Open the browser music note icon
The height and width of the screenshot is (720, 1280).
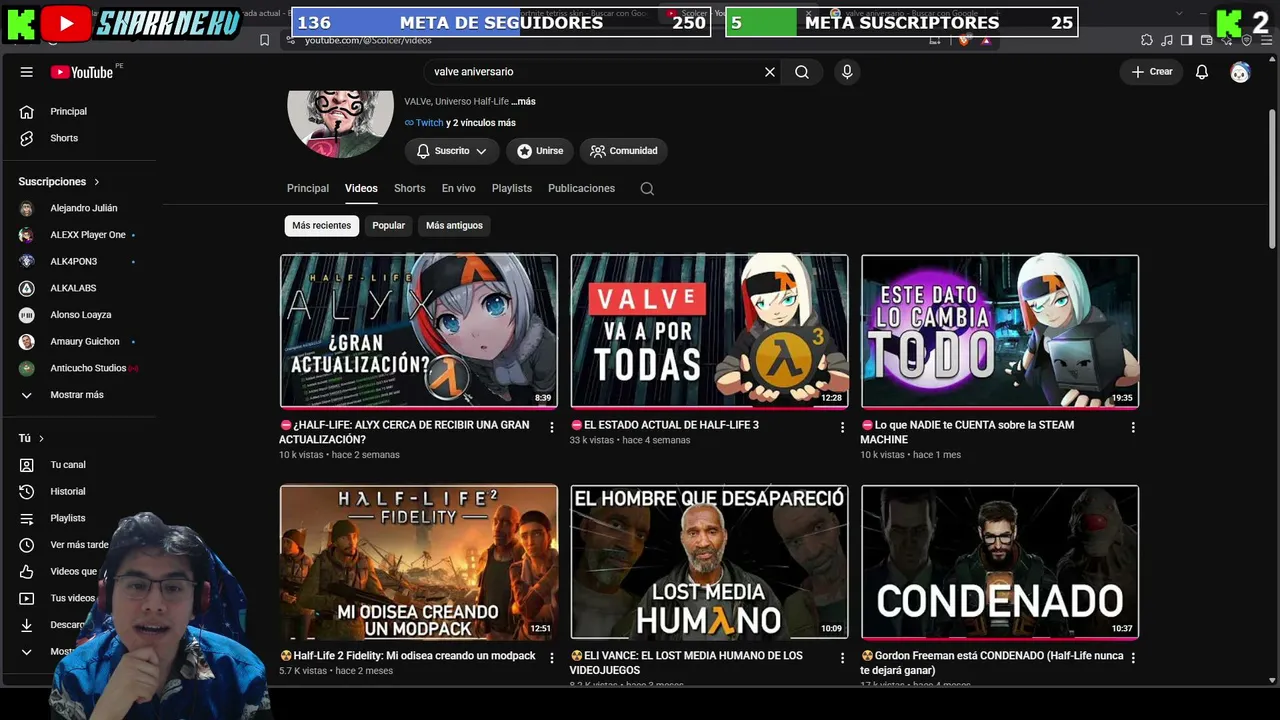(x=1167, y=40)
